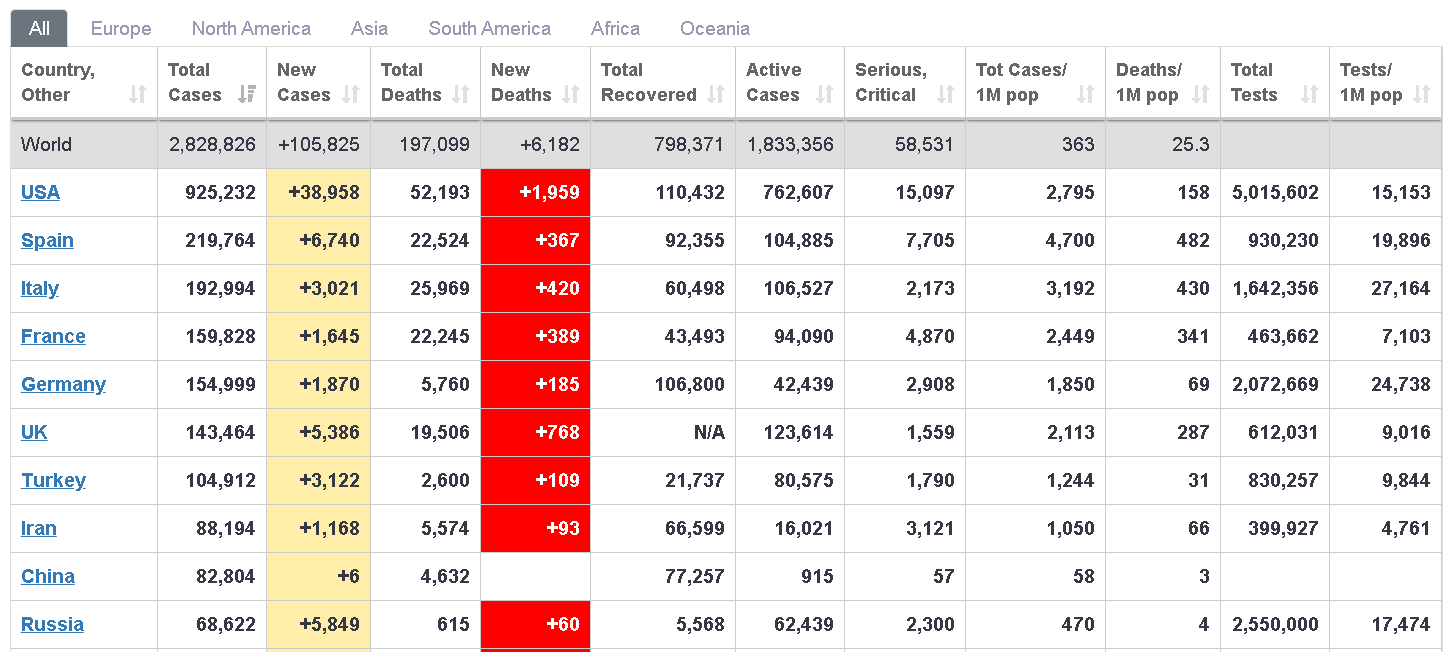Sort by the Active Cases column arrows

(x=825, y=95)
